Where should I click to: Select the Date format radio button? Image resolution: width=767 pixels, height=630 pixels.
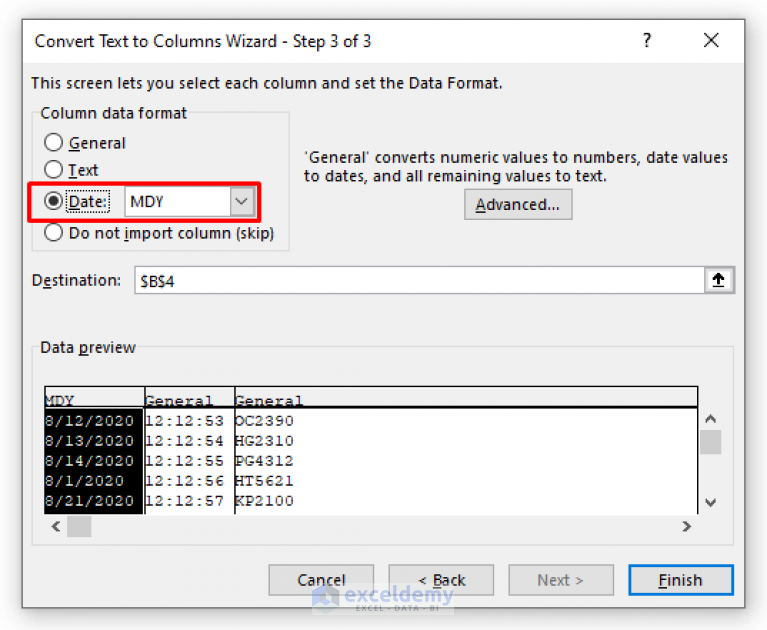[x=53, y=201]
